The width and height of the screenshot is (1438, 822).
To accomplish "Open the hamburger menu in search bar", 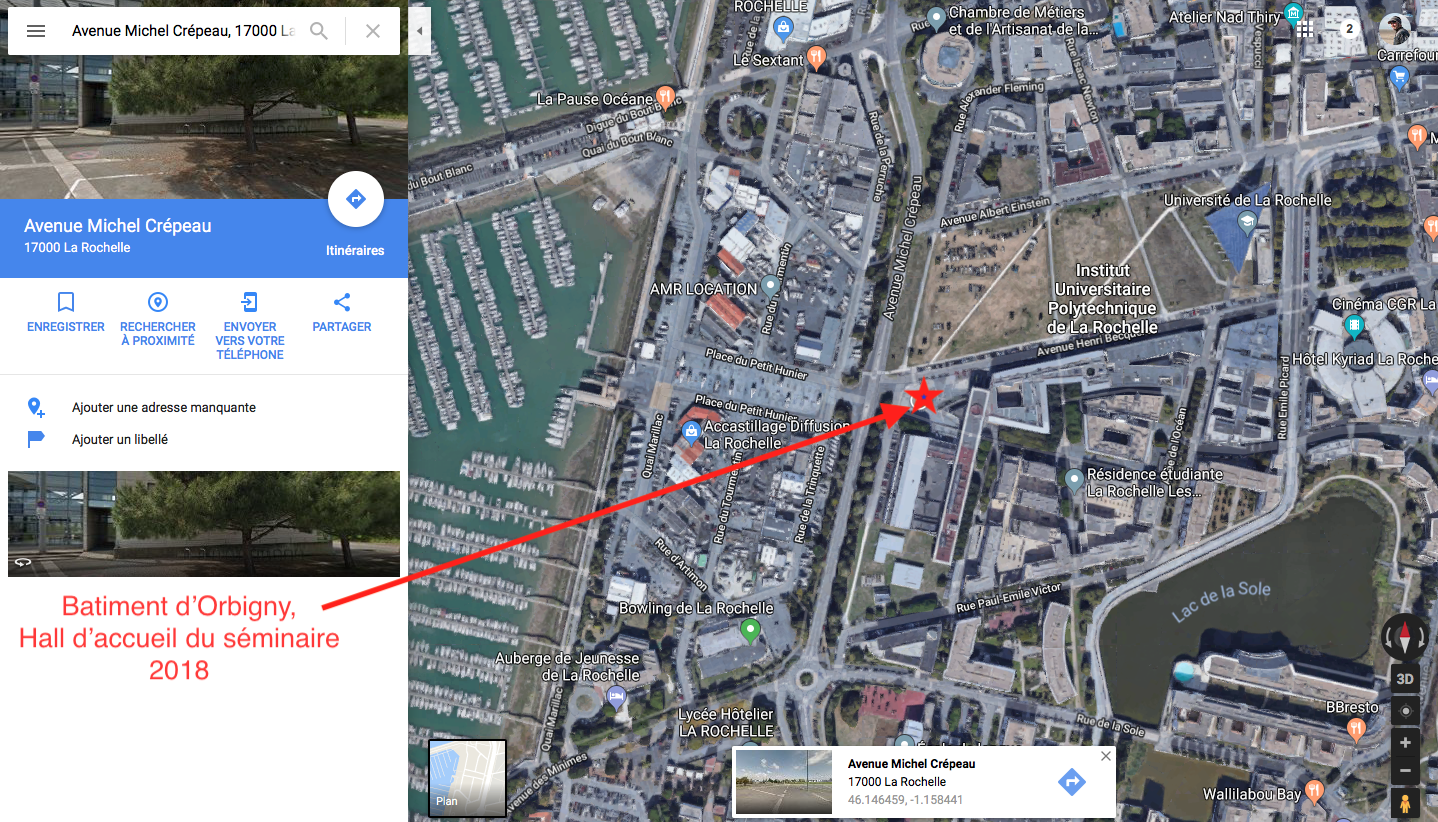I will [x=36, y=31].
